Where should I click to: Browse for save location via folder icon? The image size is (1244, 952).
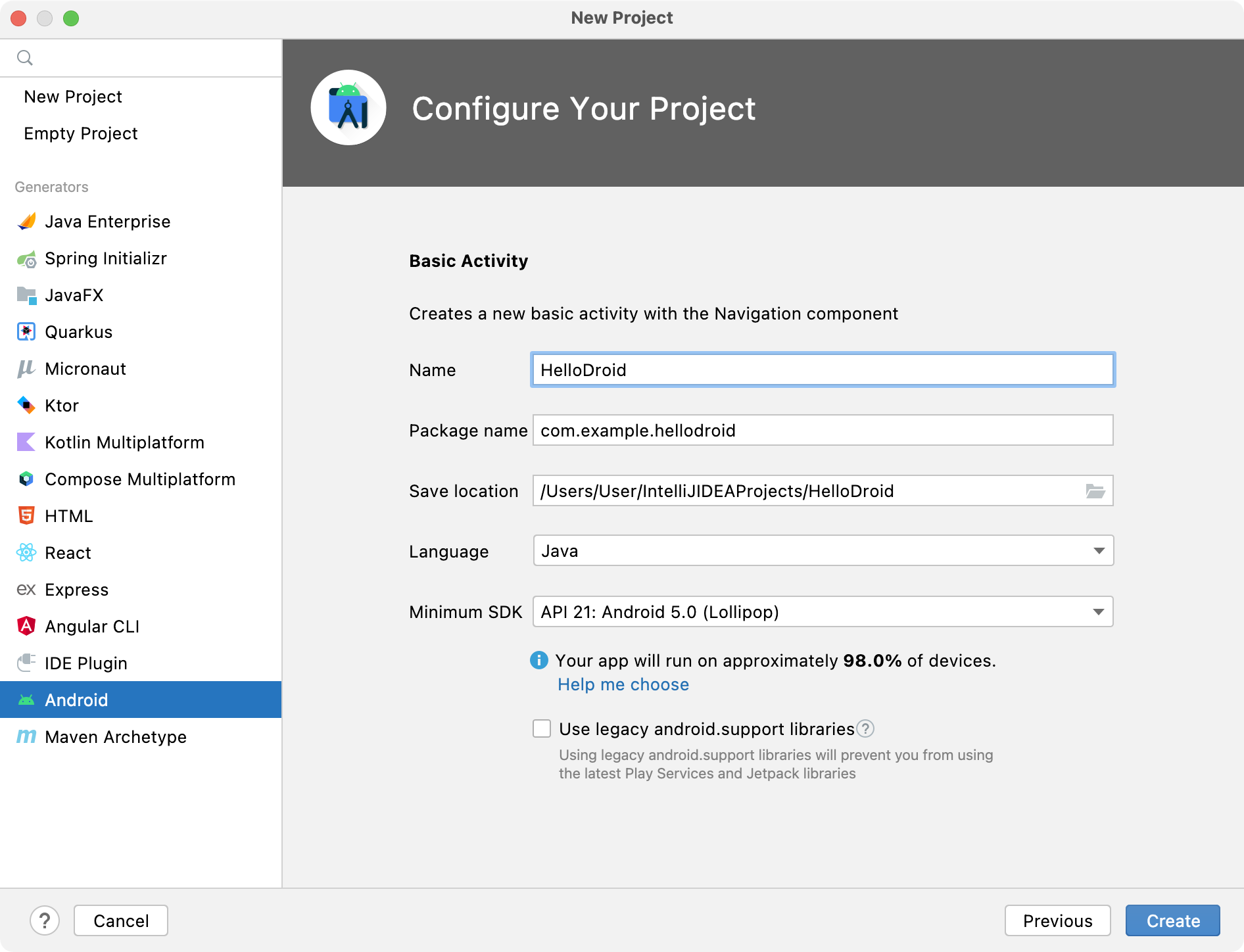[1095, 491]
